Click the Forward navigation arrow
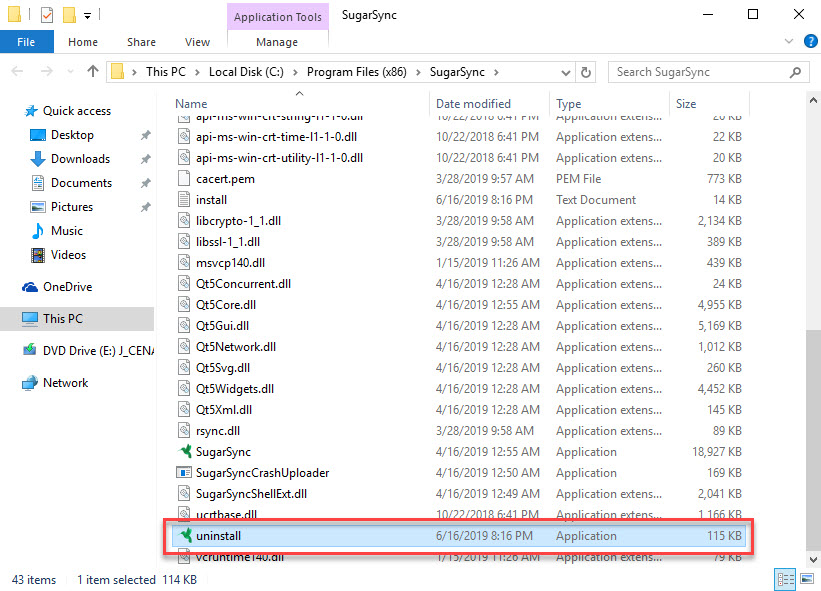 pyautogui.click(x=47, y=71)
